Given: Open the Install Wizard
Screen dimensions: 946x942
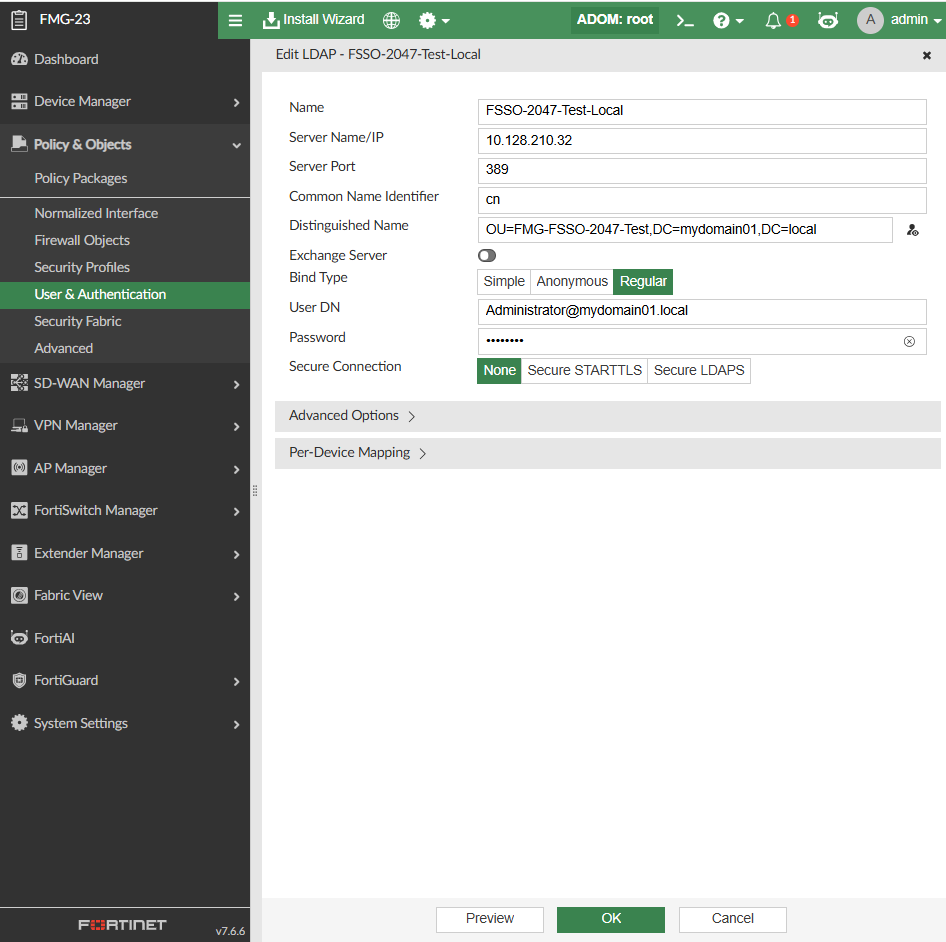Looking at the screenshot, I should click(x=314, y=20).
